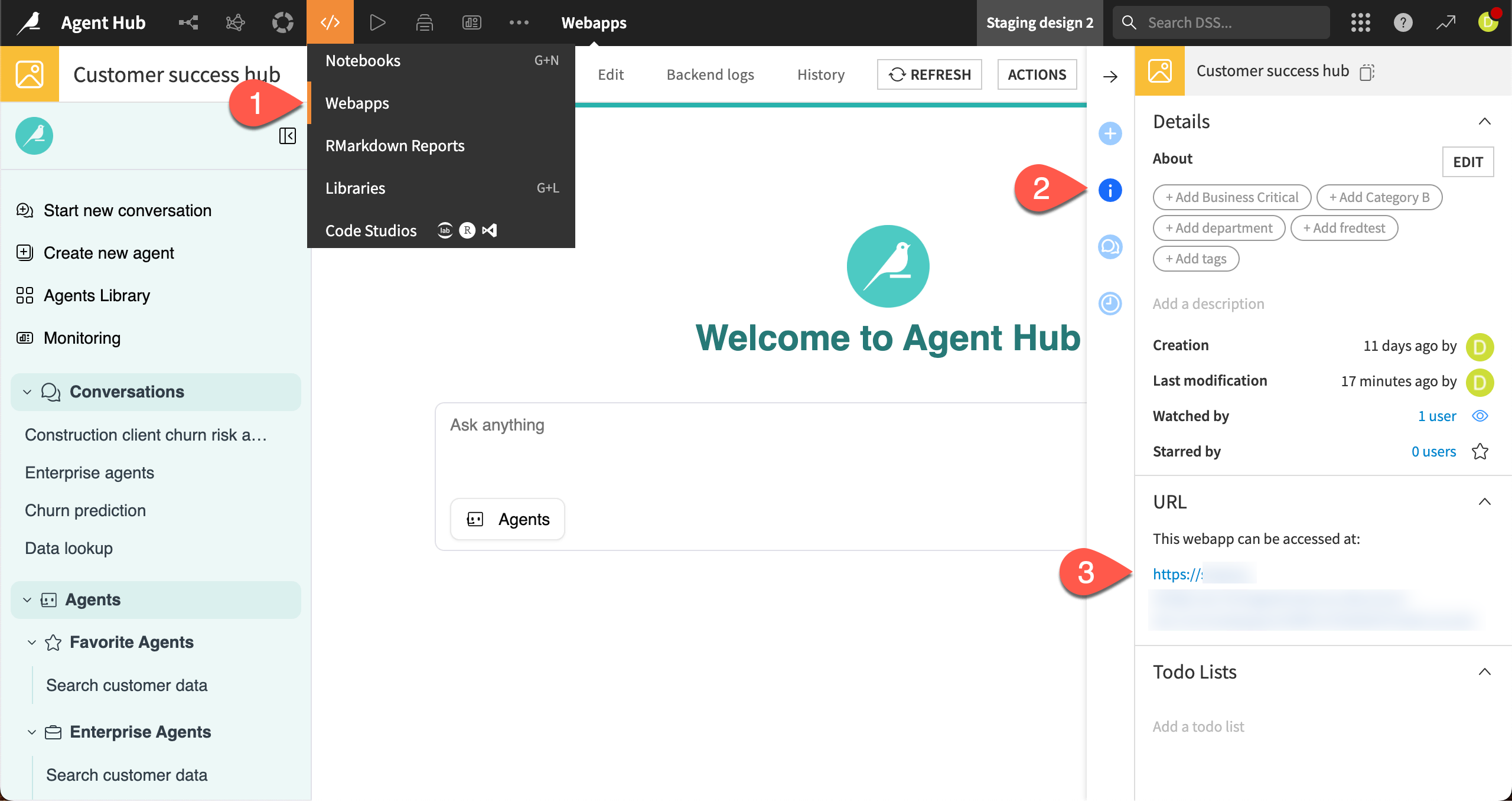This screenshot has height=802, width=1512.
Task: Expand the Favorite Agents group
Action: pyautogui.click(x=32, y=642)
